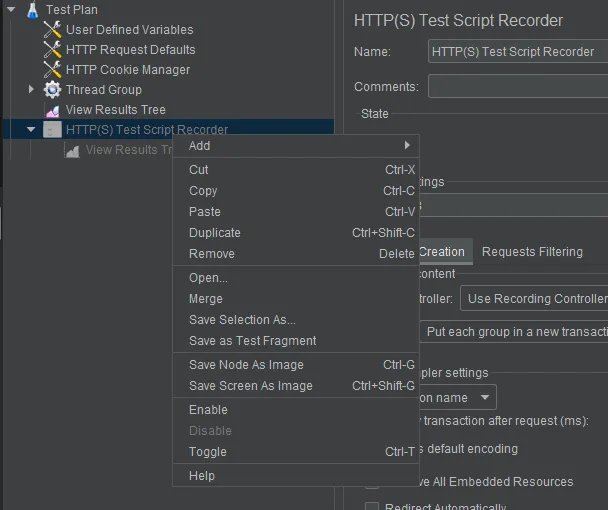Open the Add submenu arrow
Image resolution: width=608 pixels, height=510 pixels.
click(407, 145)
